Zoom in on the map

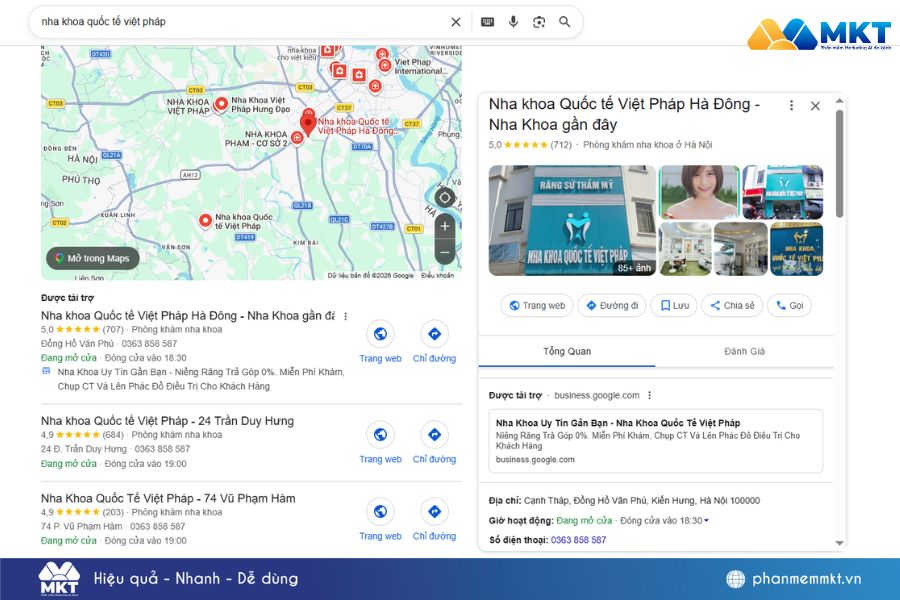pos(445,227)
